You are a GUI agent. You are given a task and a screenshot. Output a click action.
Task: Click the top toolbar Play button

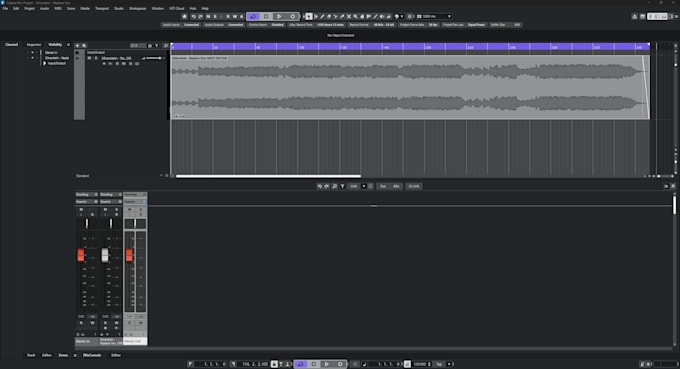(x=279, y=16)
